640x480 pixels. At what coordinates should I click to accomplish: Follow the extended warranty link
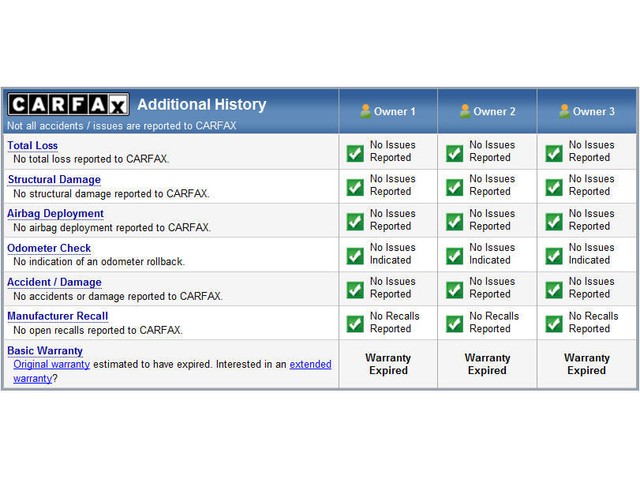(x=310, y=364)
